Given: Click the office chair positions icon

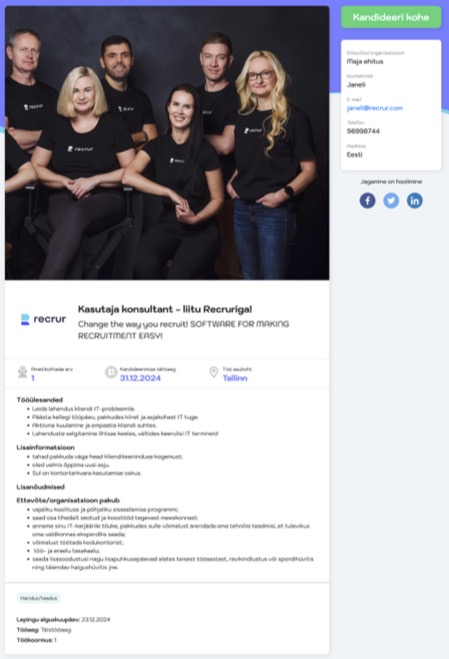Looking at the screenshot, I should tap(22, 372).
